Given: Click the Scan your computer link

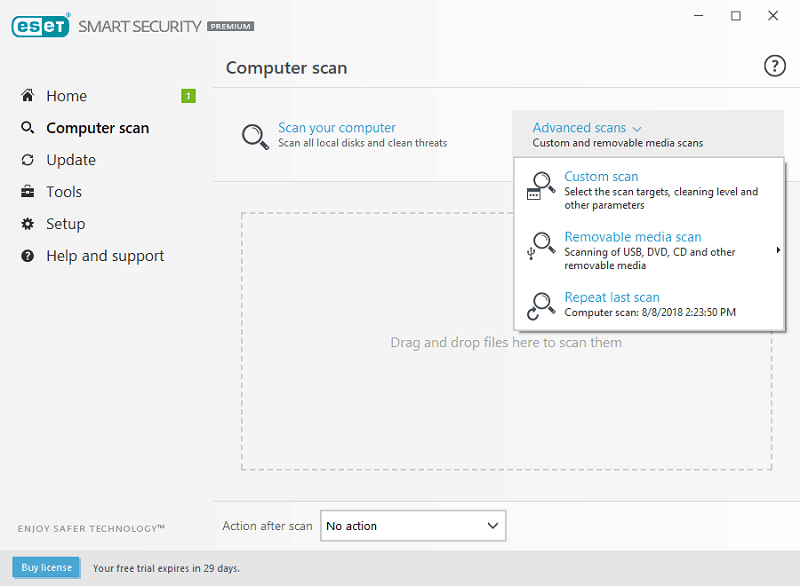Looking at the screenshot, I should [x=337, y=128].
